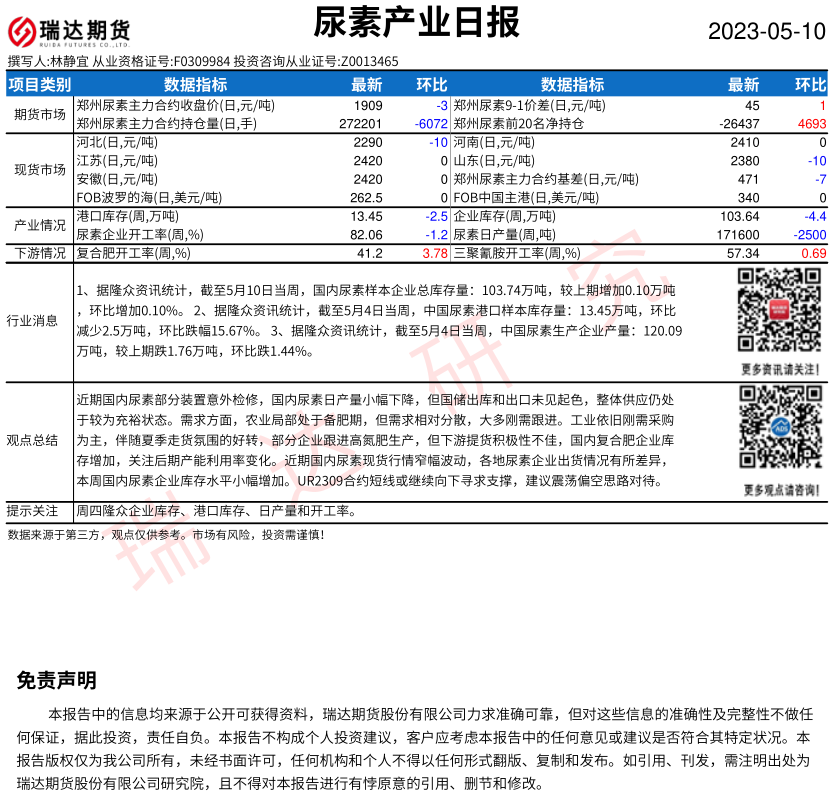Image resolution: width=833 pixels, height=795 pixels.
Task: Click the 免责声明 heading
Action: click(57, 681)
